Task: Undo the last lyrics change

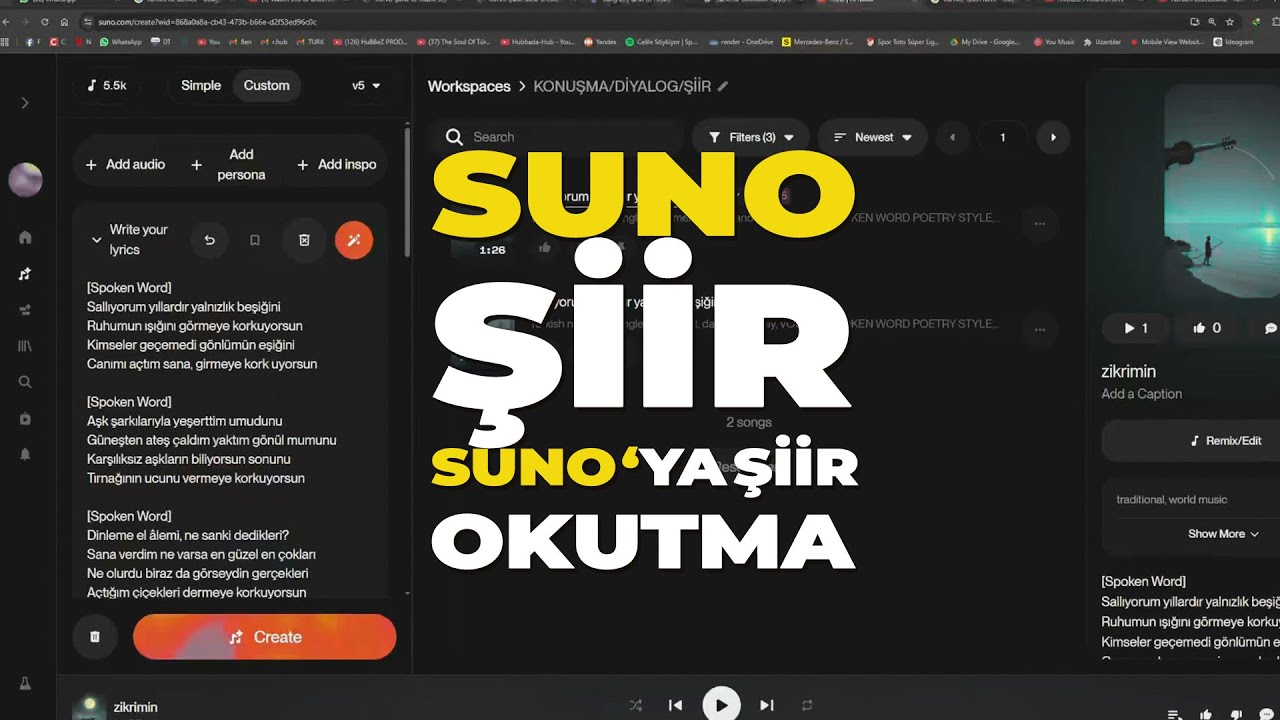Action: [x=209, y=240]
